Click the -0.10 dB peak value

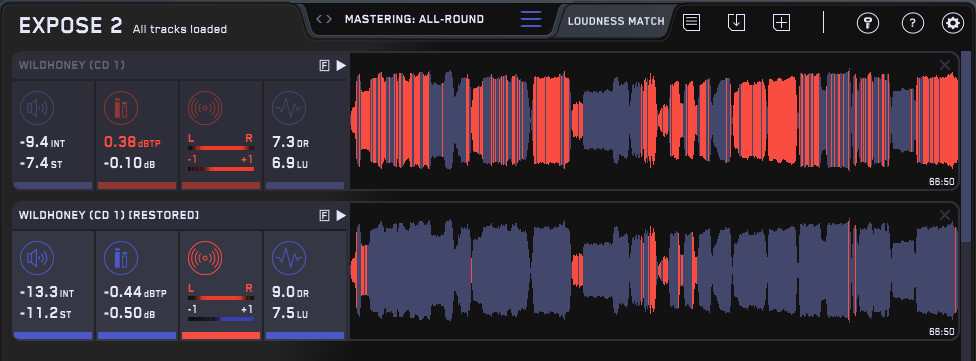(129, 164)
